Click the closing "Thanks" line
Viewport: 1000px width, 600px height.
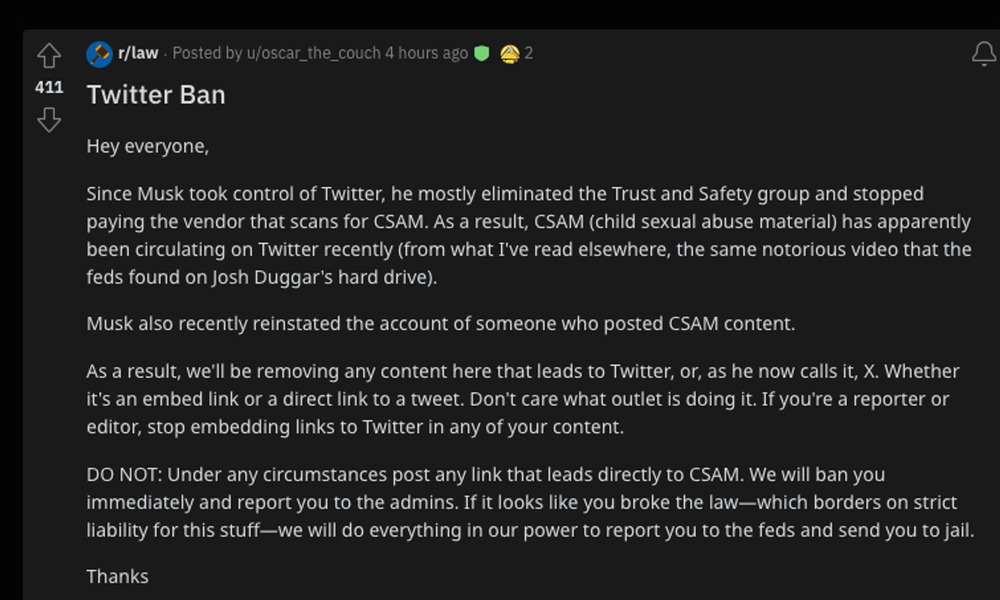117,576
